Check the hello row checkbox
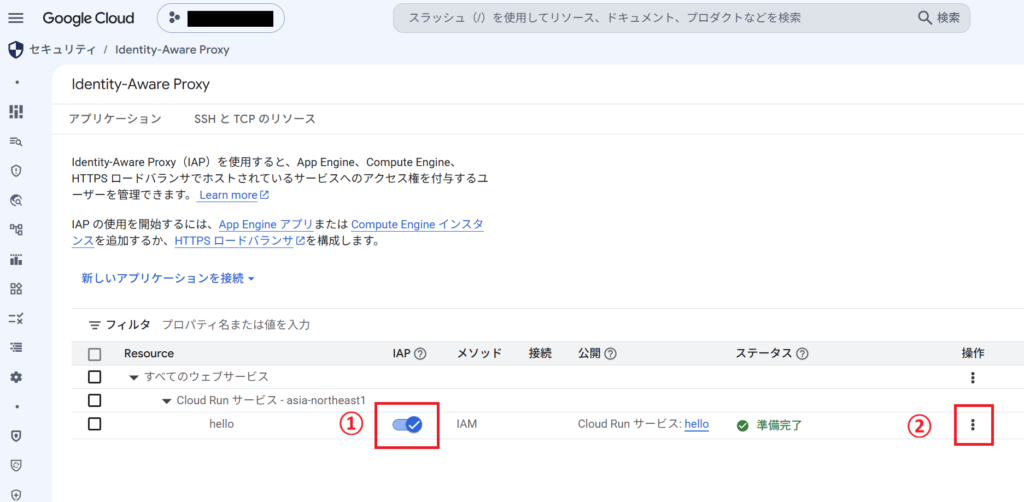This screenshot has width=1024, height=502. (x=95, y=424)
